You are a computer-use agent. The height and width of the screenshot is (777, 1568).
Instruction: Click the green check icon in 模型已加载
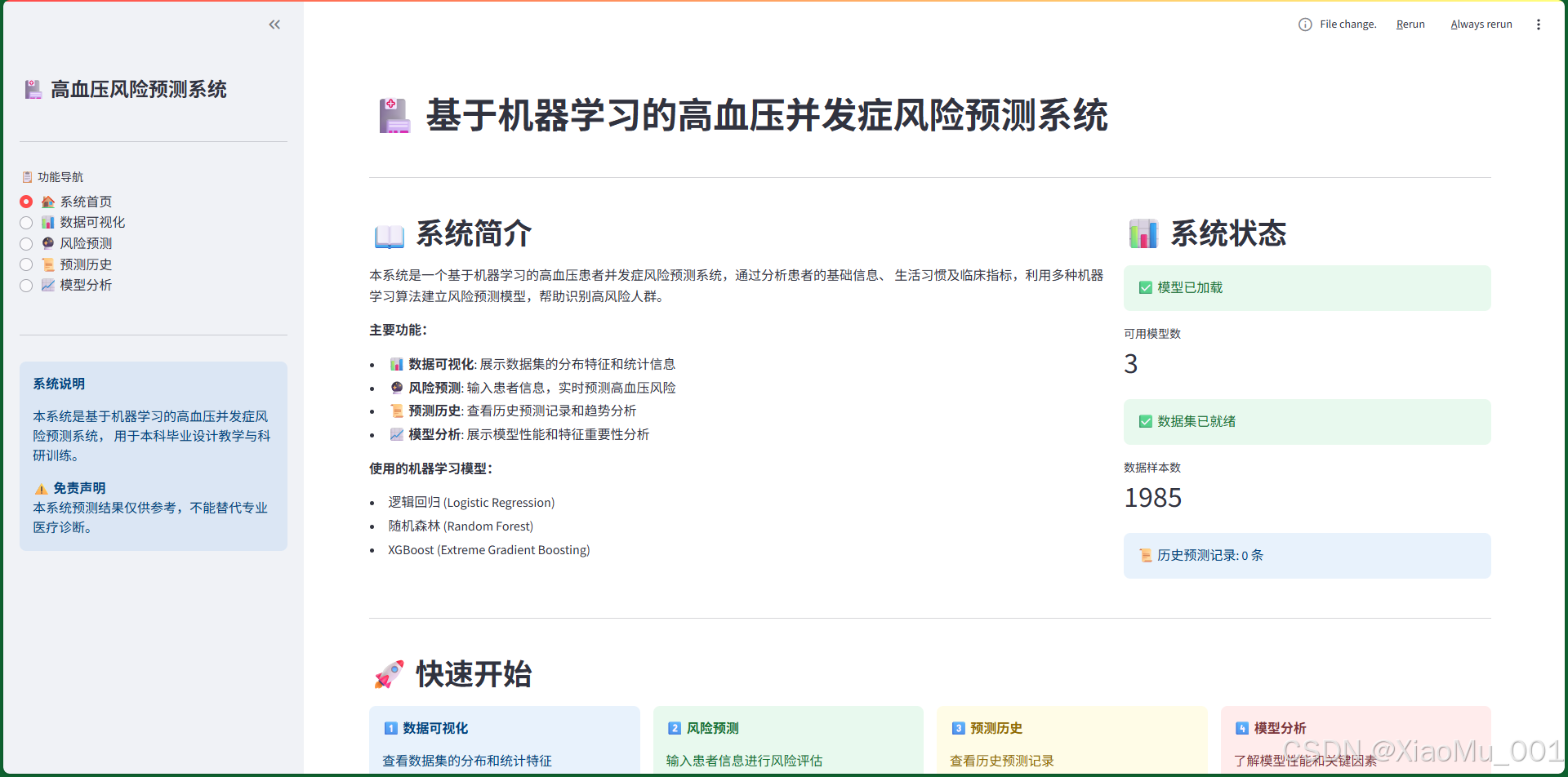[x=1144, y=287]
